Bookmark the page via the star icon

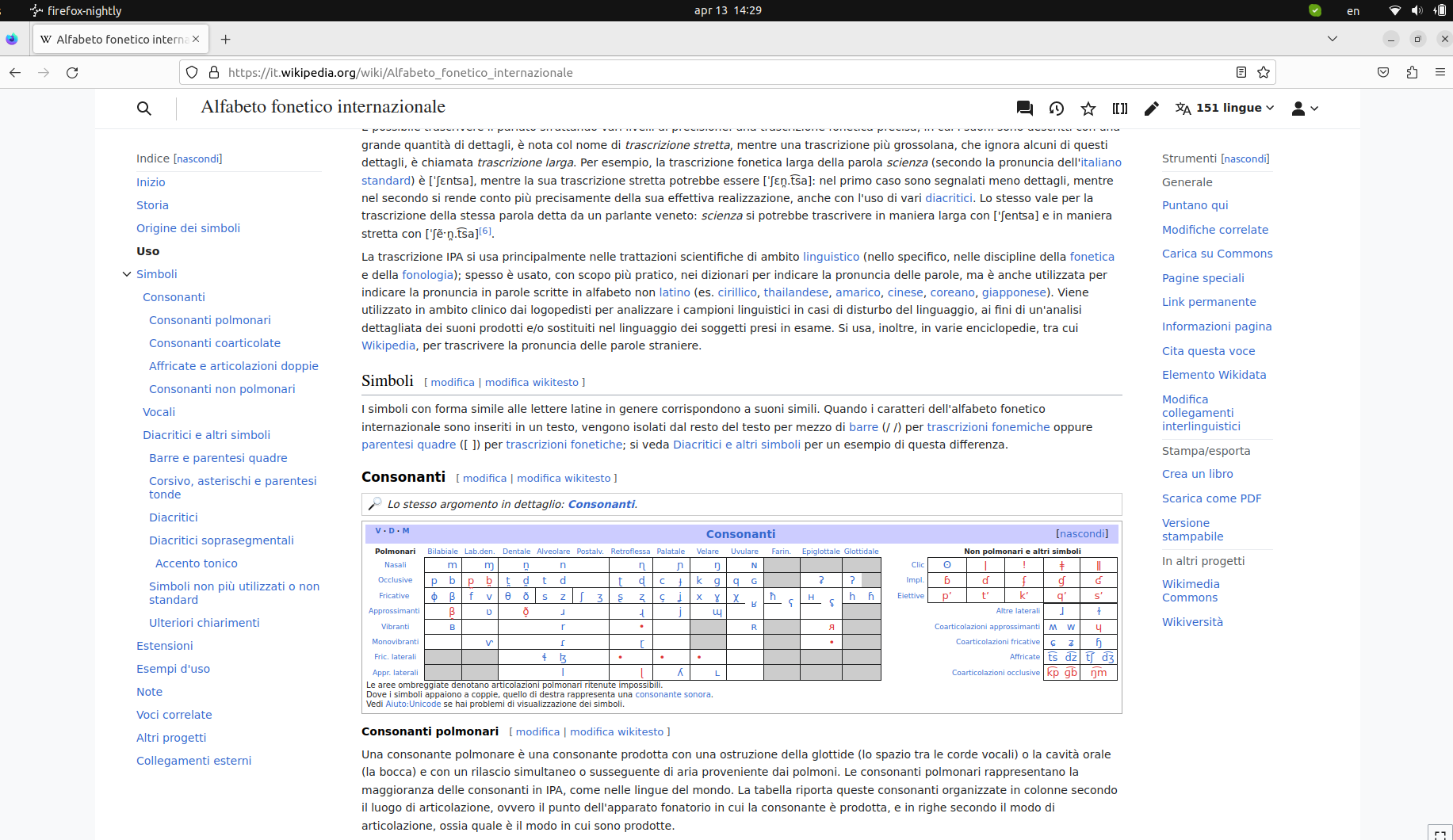click(x=1263, y=72)
